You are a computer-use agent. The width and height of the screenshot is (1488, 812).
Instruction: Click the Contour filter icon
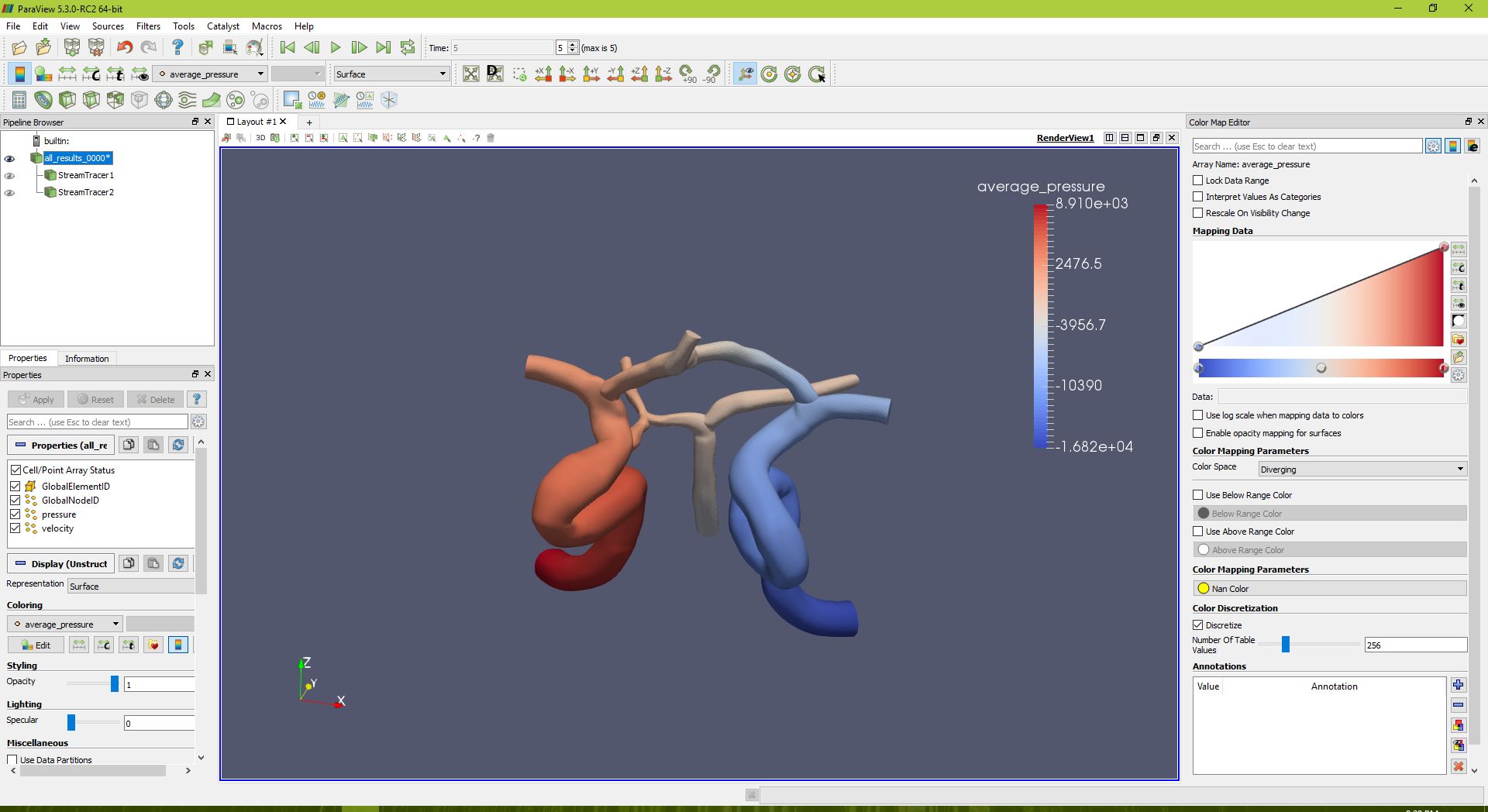43,100
